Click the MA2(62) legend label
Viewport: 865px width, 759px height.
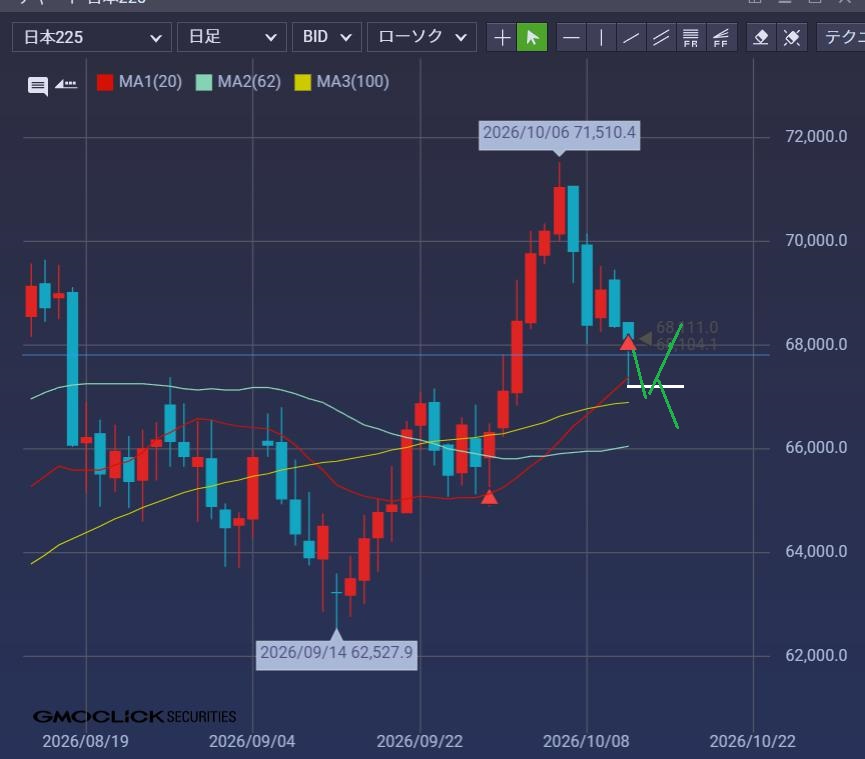[249, 82]
